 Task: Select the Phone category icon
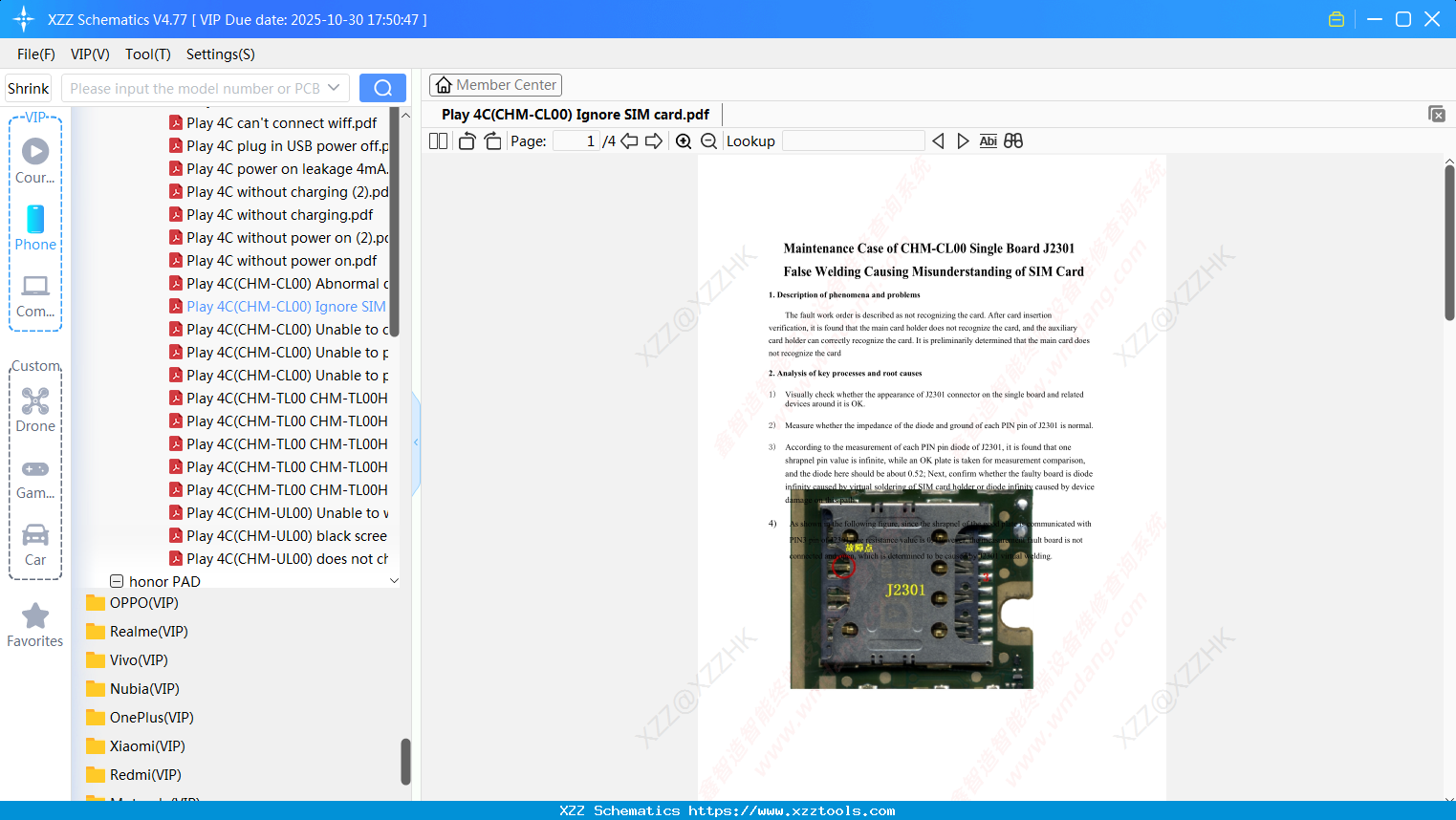coord(35,227)
